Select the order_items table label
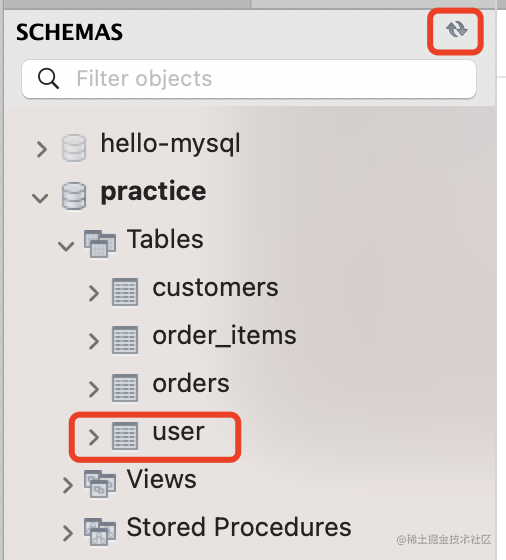506x560 pixels. click(224, 336)
